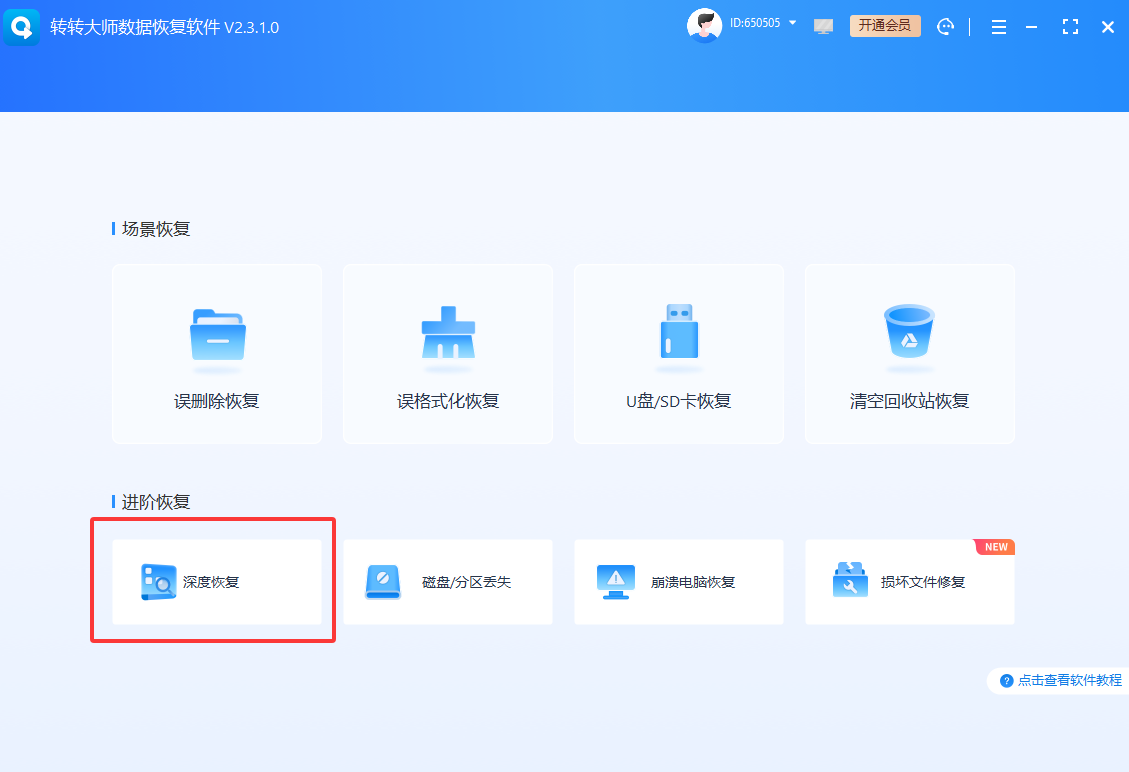Click the 开通会员 button
Screen dimensions: 1129x772
[885, 26]
